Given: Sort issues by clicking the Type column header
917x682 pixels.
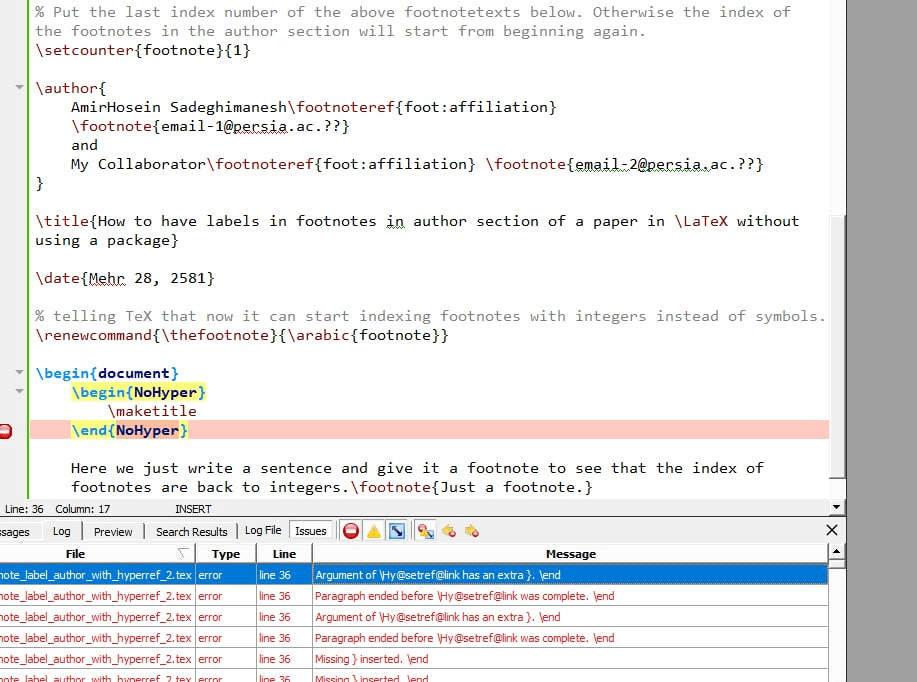Looking at the screenshot, I should tap(226, 553).
